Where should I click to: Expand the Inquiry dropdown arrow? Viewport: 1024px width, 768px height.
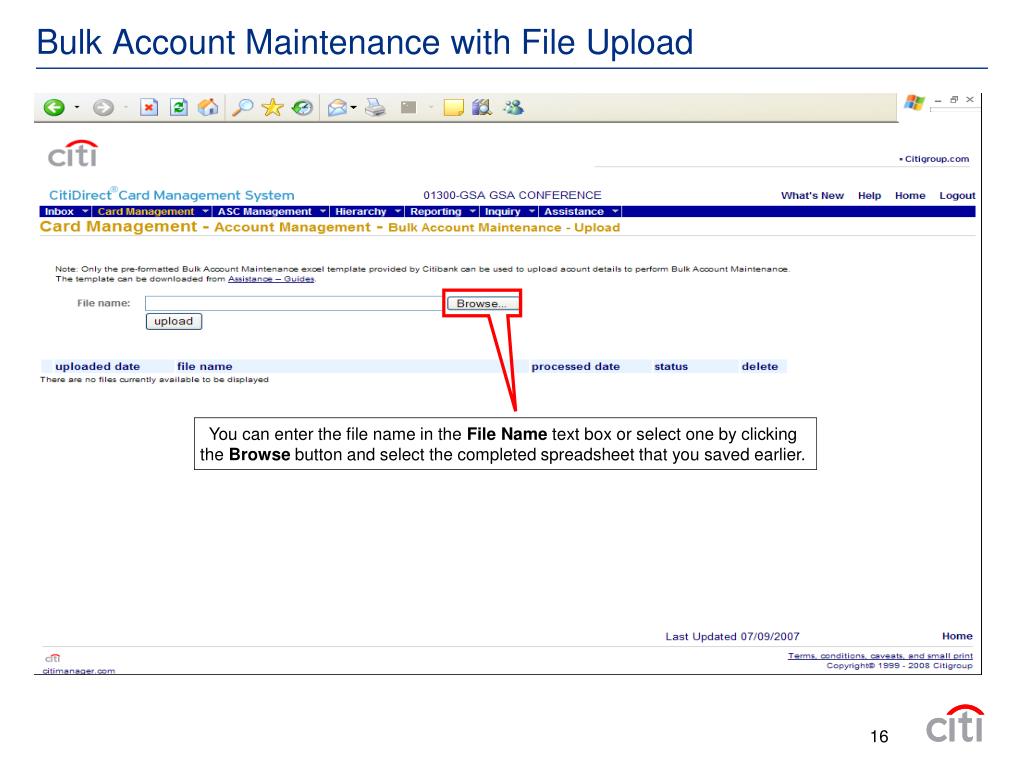[532, 212]
